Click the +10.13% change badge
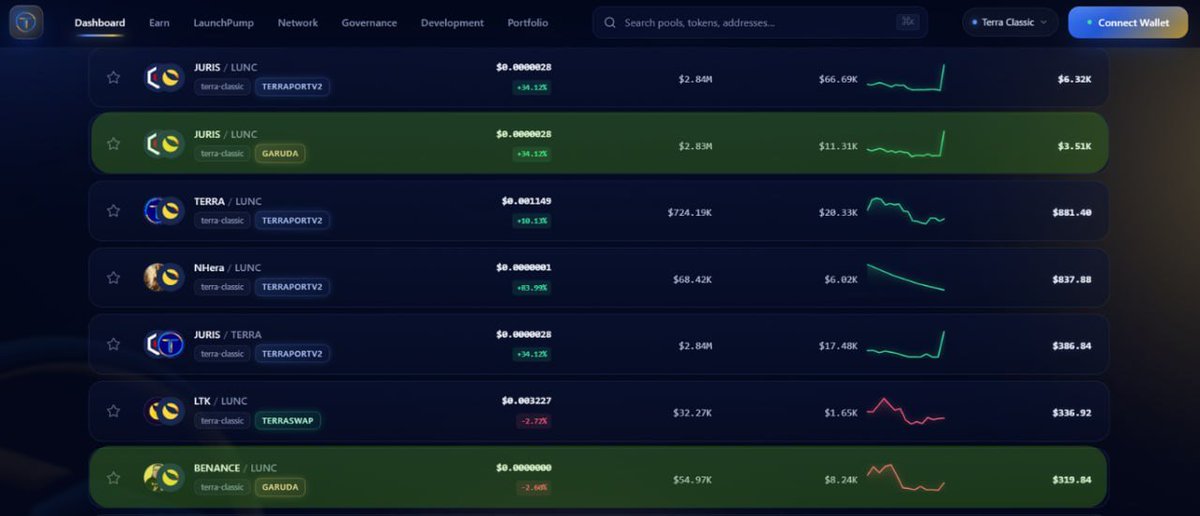Screen dimensions: 1200x516 [x=532, y=220]
